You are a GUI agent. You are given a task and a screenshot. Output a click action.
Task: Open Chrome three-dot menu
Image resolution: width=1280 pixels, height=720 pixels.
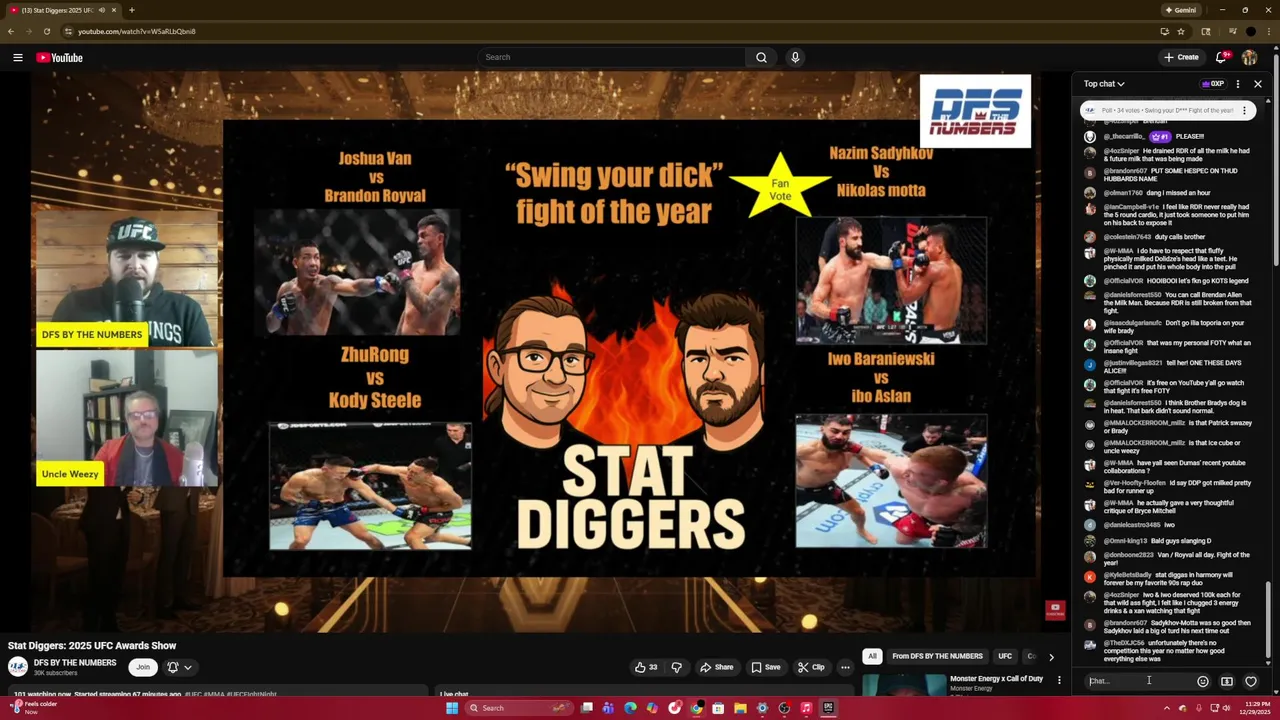click(1269, 31)
